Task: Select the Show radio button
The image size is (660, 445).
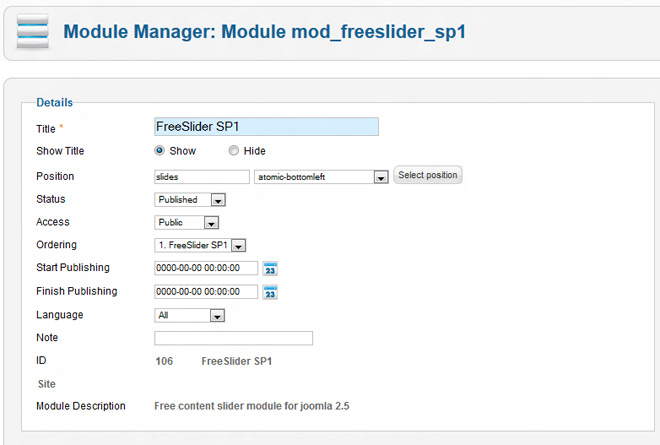Action: [x=160, y=151]
